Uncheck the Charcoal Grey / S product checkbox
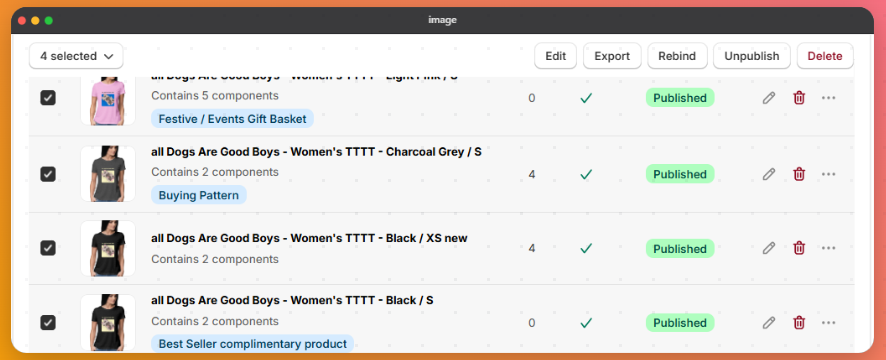Viewport: 886px width, 360px height. 48,174
